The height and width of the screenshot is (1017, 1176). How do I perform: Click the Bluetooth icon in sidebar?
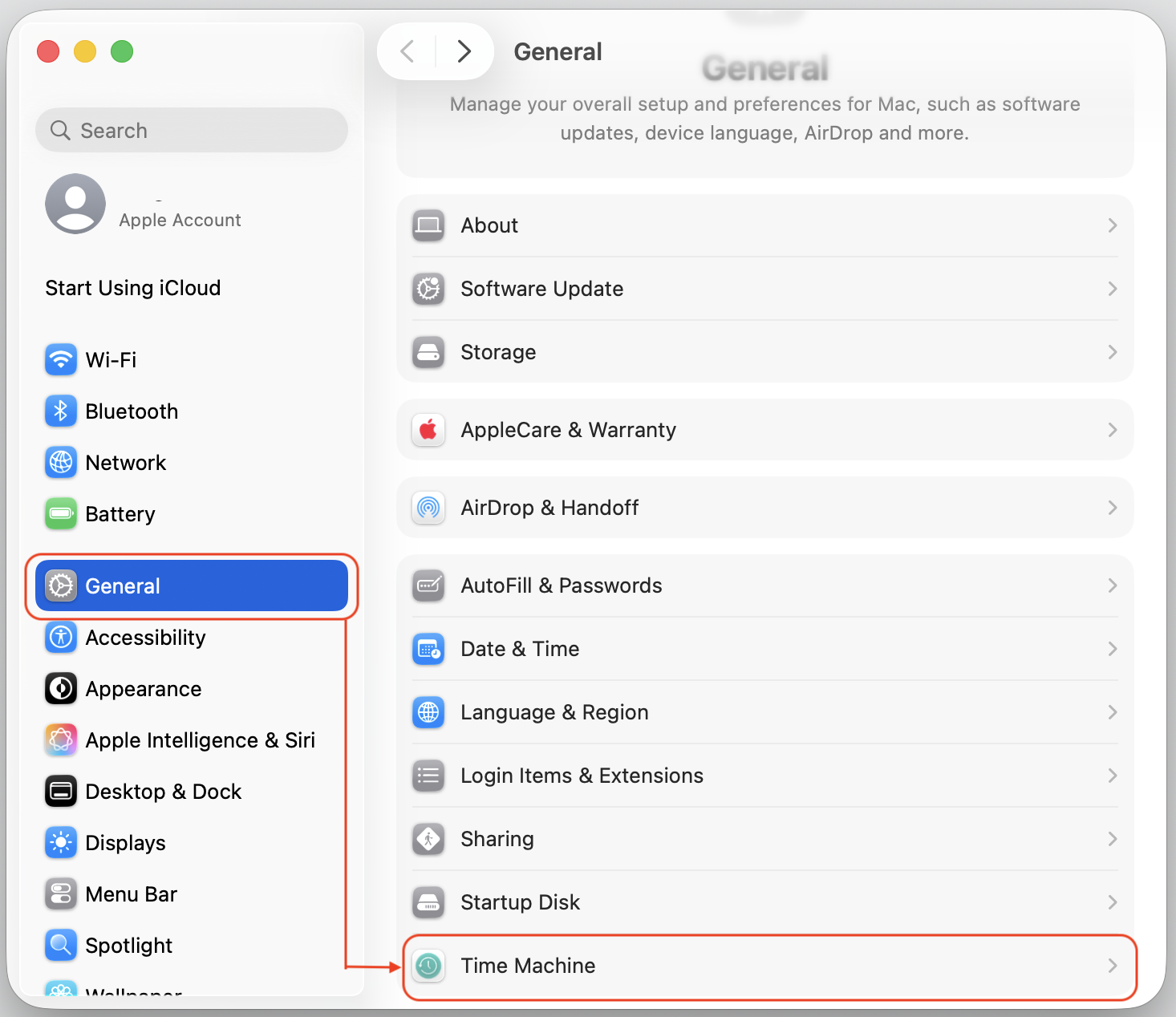61,411
